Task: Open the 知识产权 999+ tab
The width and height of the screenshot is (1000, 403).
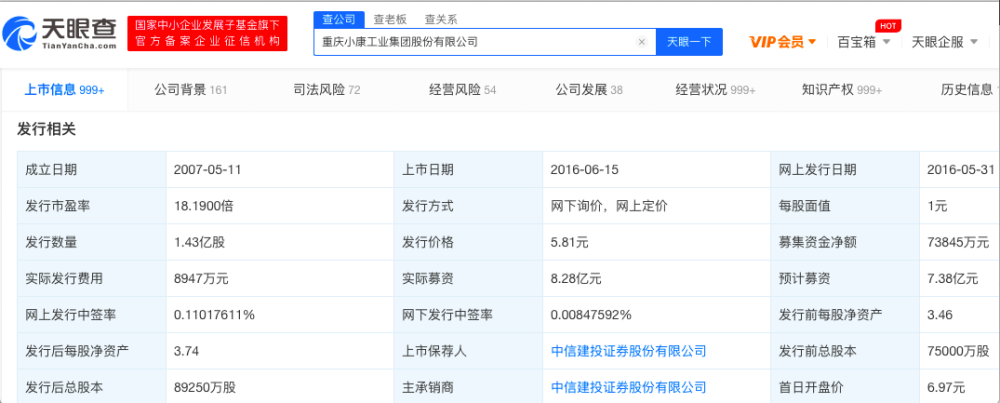Action: (x=841, y=90)
